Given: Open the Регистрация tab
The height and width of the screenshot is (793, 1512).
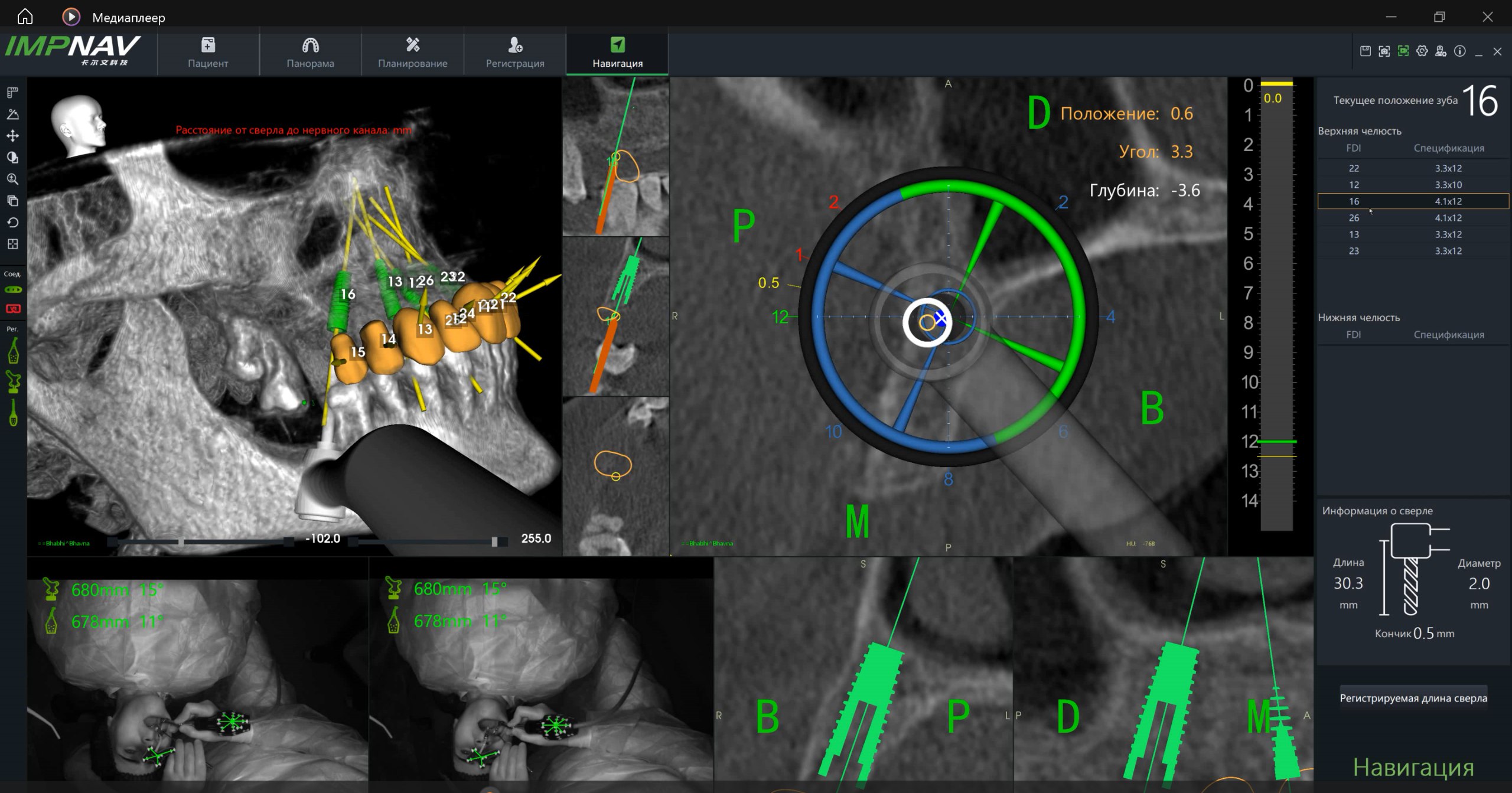Looking at the screenshot, I should (514, 53).
